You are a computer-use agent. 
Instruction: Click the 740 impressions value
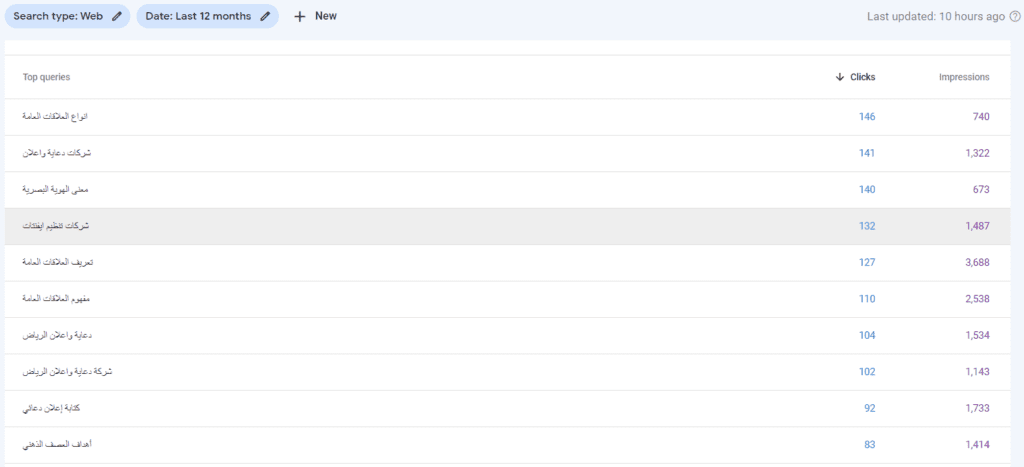(x=981, y=116)
